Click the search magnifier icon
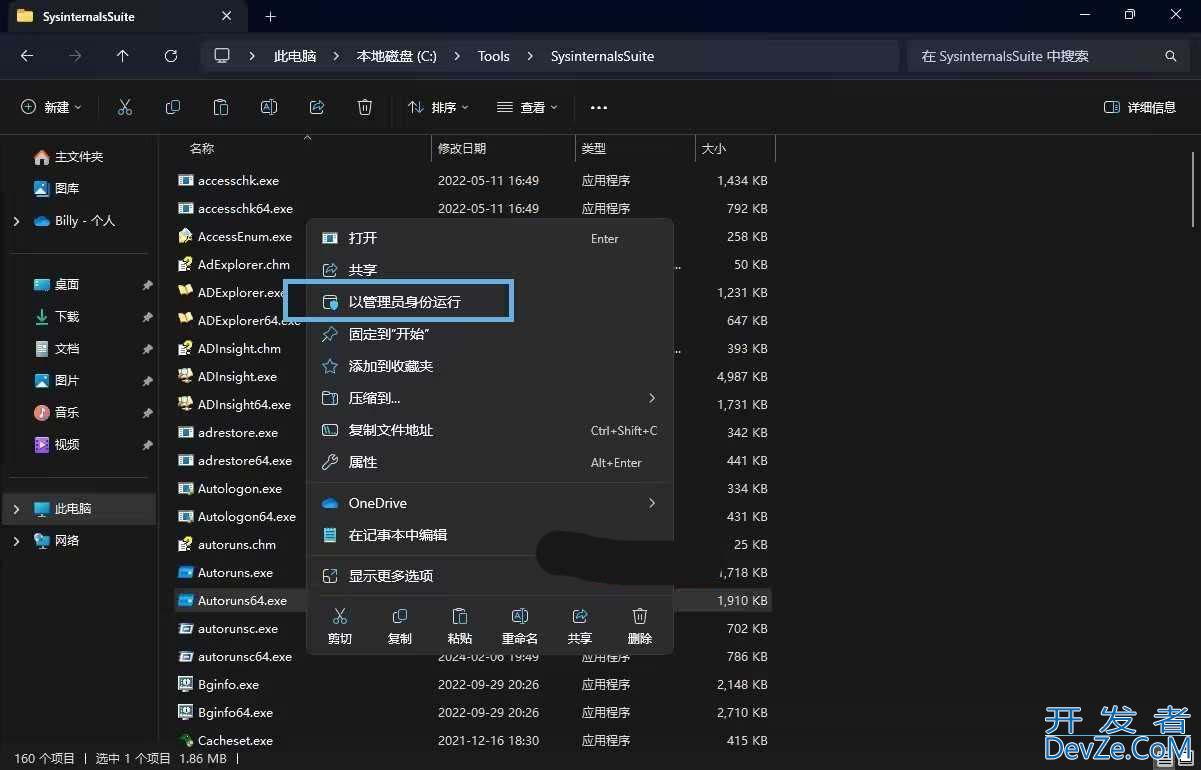1201x770 pixels. pyautogui.click(x=1171, y=56)
